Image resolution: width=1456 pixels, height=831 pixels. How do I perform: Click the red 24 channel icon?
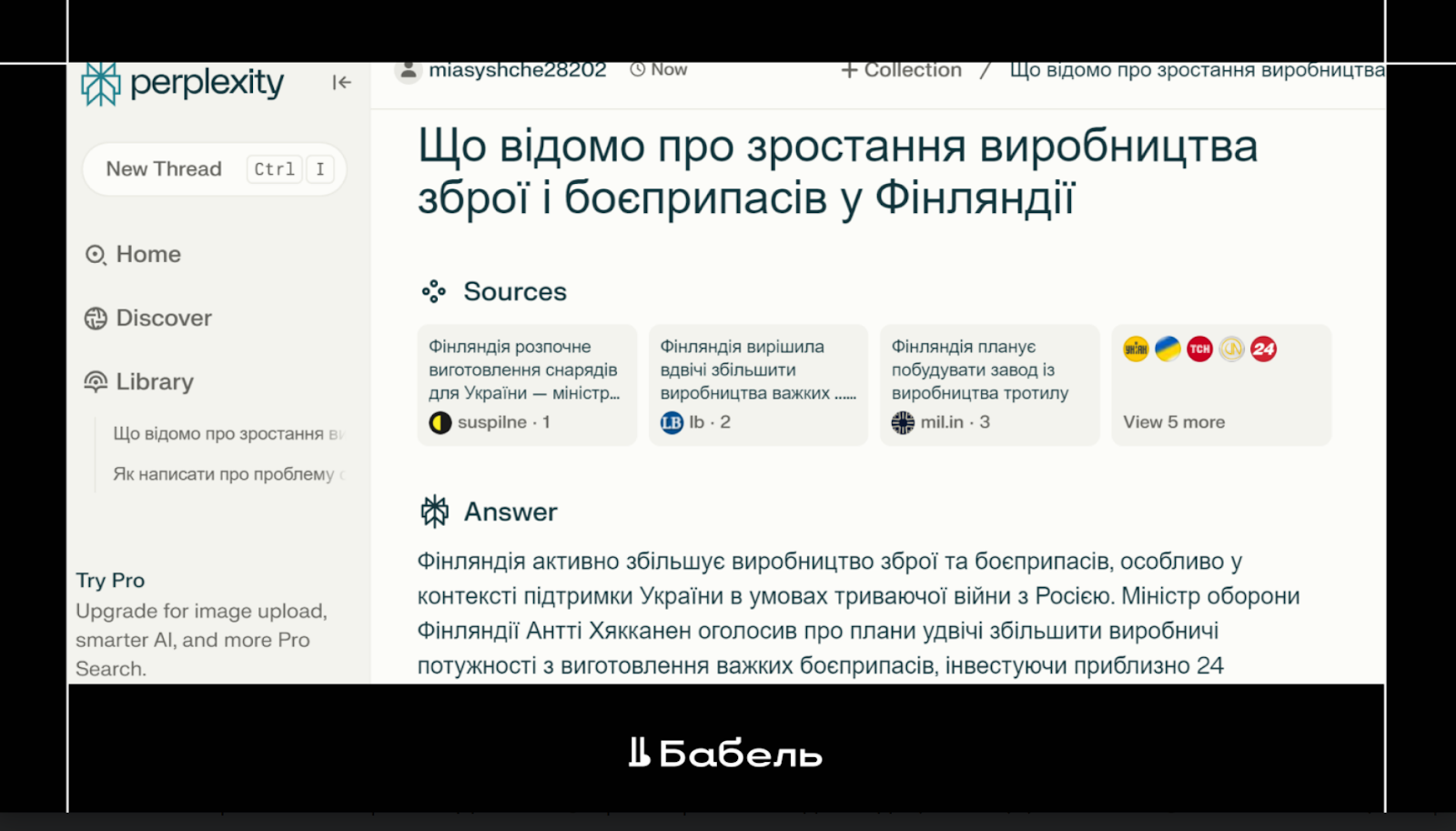coord(1263,349)
